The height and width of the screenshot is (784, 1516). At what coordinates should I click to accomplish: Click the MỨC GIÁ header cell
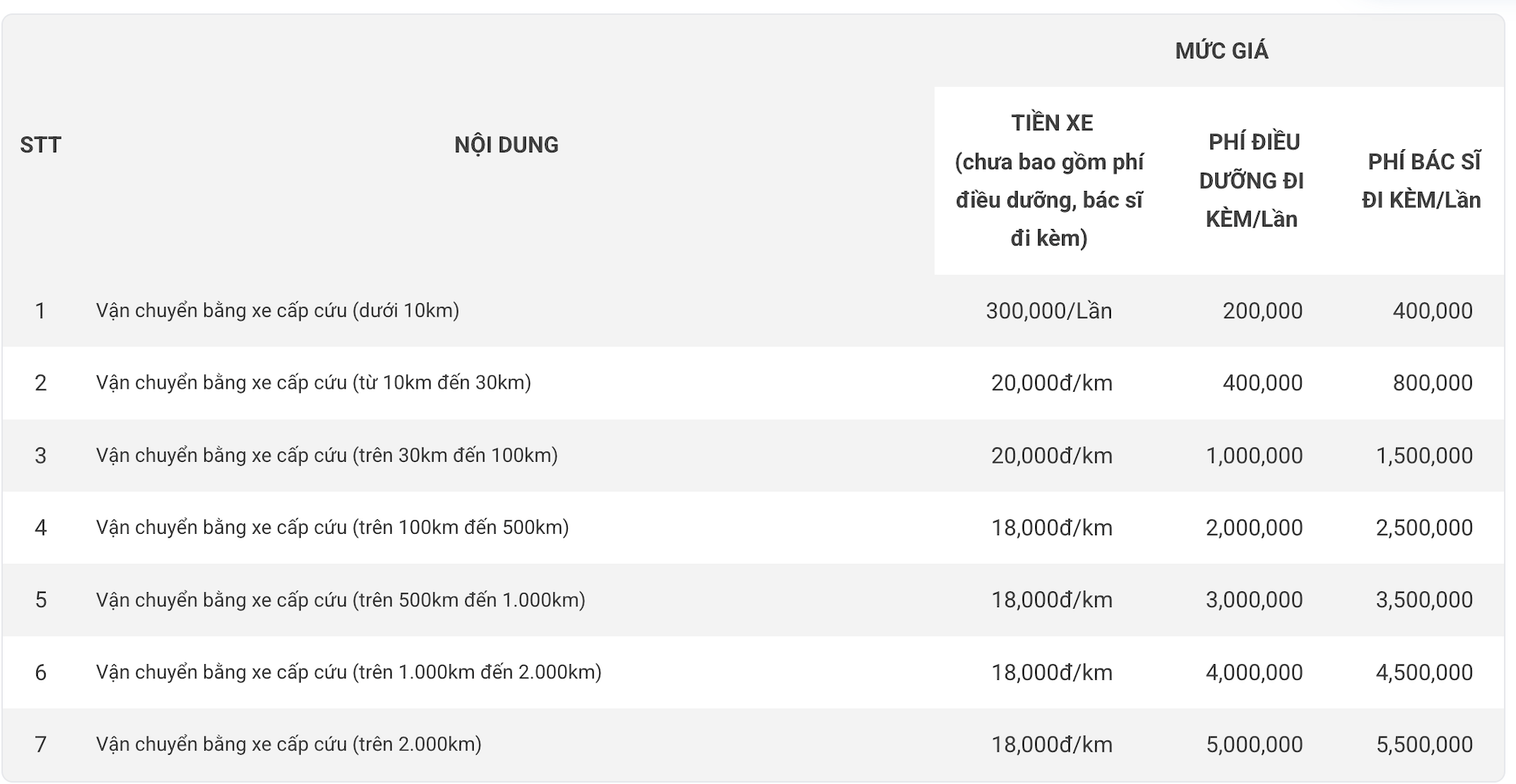pos(1221,51)
